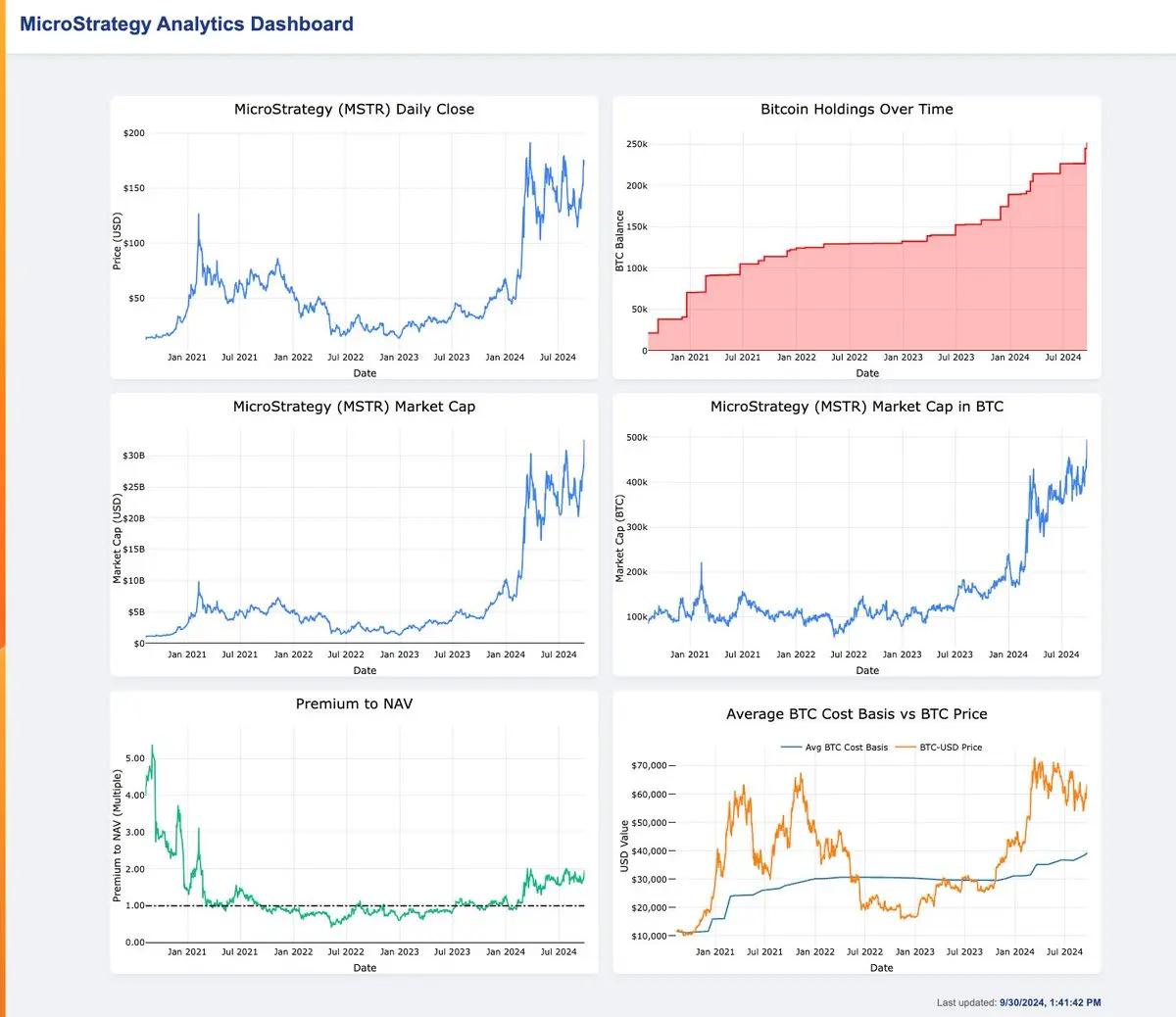Click the 250k label on Bitcoin Holdings chart

637,145
